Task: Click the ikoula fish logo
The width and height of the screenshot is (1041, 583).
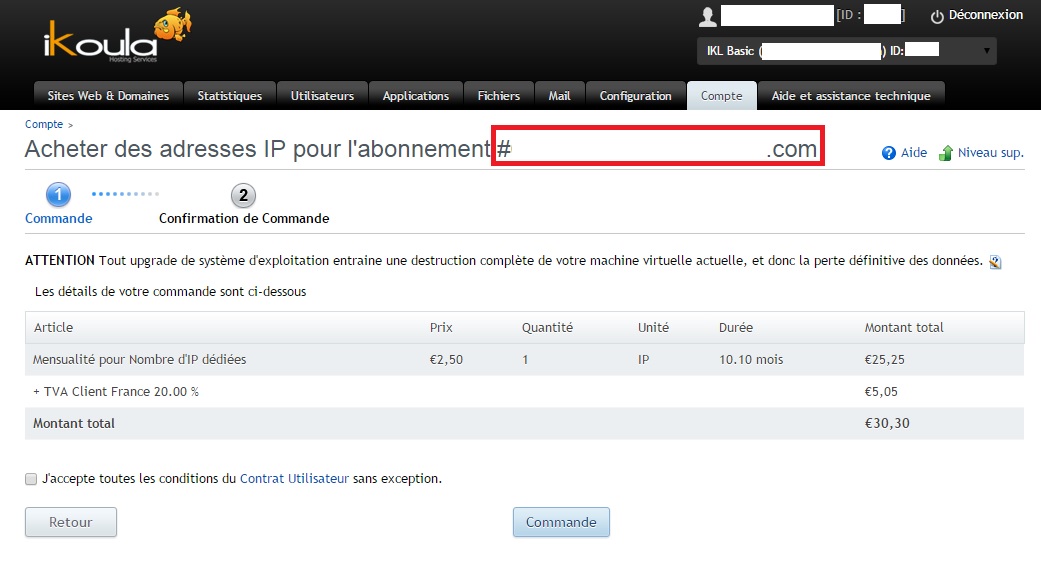Action: [x=115, y=38]
